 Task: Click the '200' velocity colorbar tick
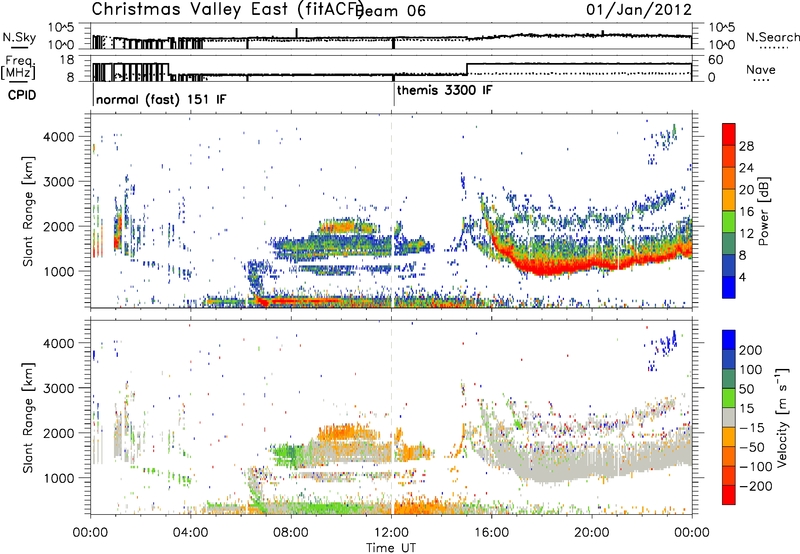[x=751, y=350]
